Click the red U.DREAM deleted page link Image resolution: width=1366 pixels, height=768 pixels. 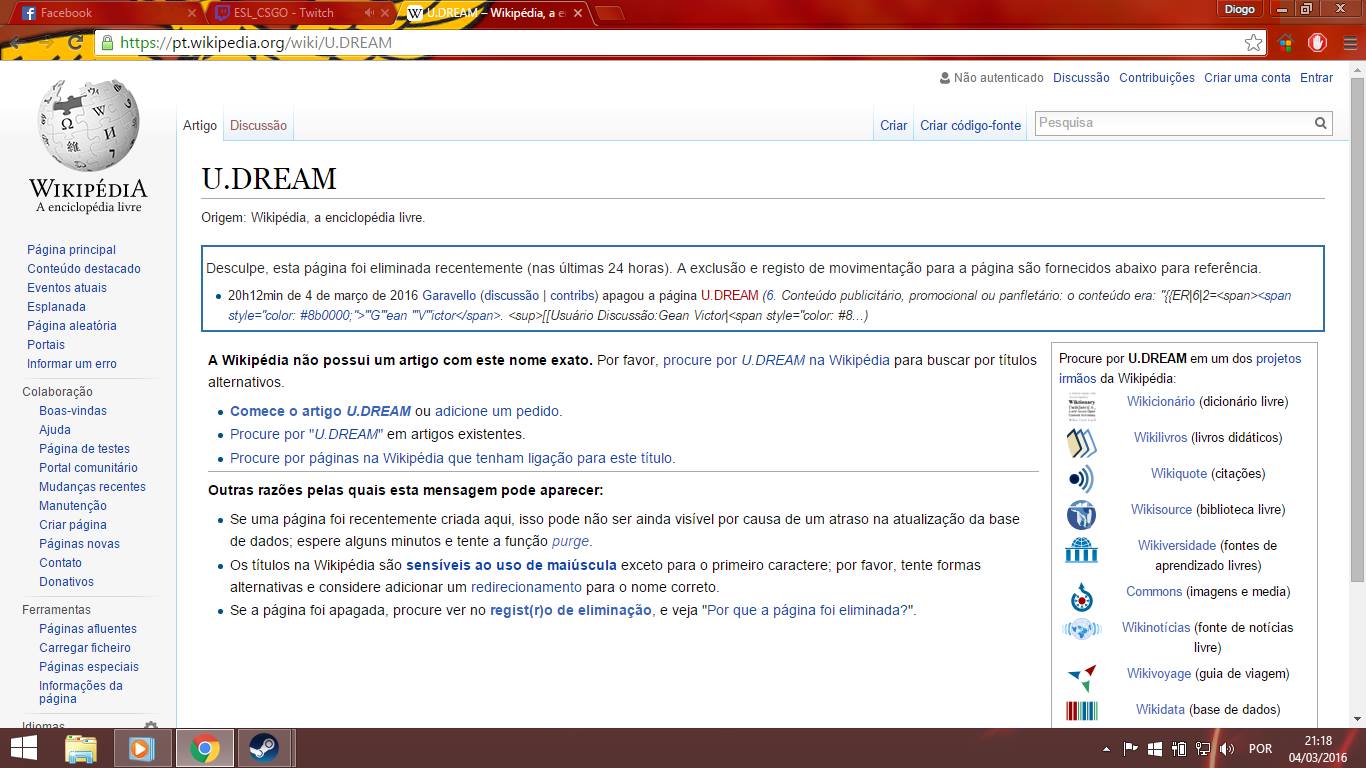coord(729,296)
